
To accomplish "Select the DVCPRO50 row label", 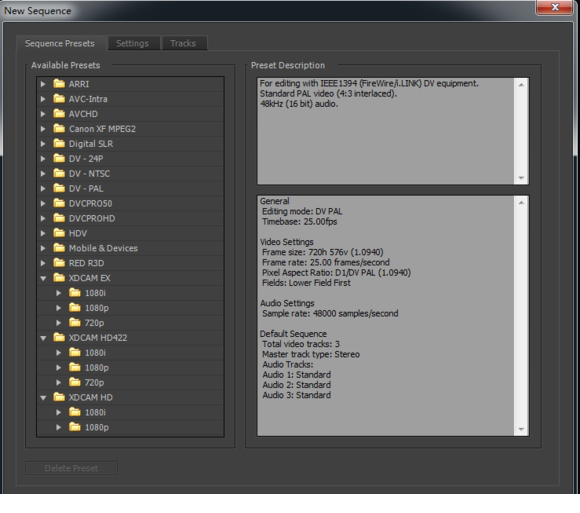I will [90, 203].
